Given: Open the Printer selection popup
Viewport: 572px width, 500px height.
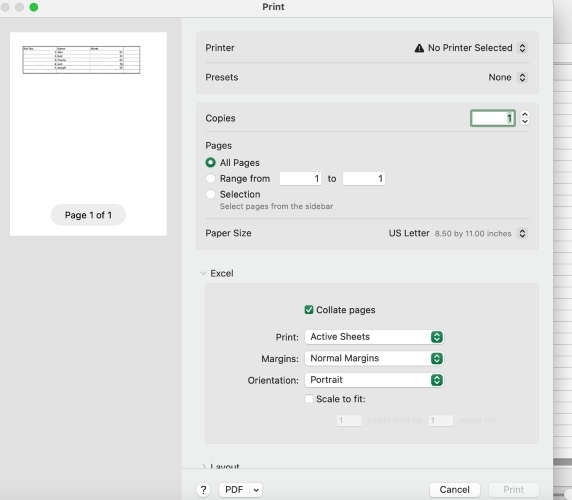Looking at the screenshot, I should tap(522, 48).
